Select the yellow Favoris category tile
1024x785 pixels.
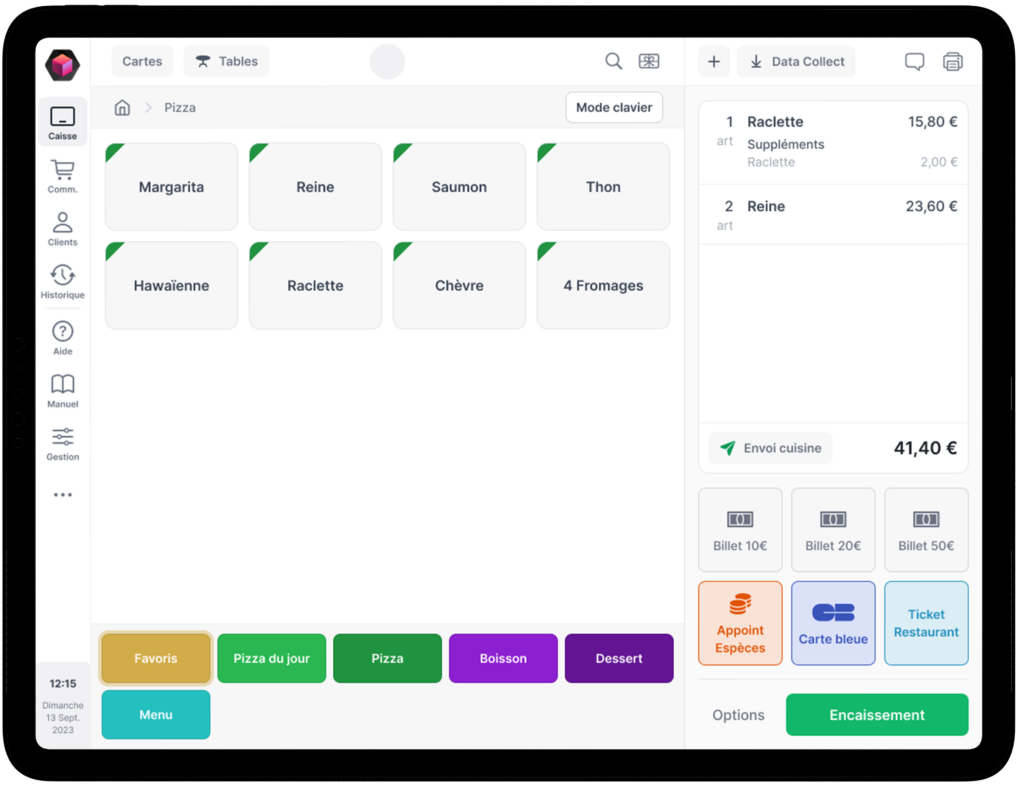(156, 658)
